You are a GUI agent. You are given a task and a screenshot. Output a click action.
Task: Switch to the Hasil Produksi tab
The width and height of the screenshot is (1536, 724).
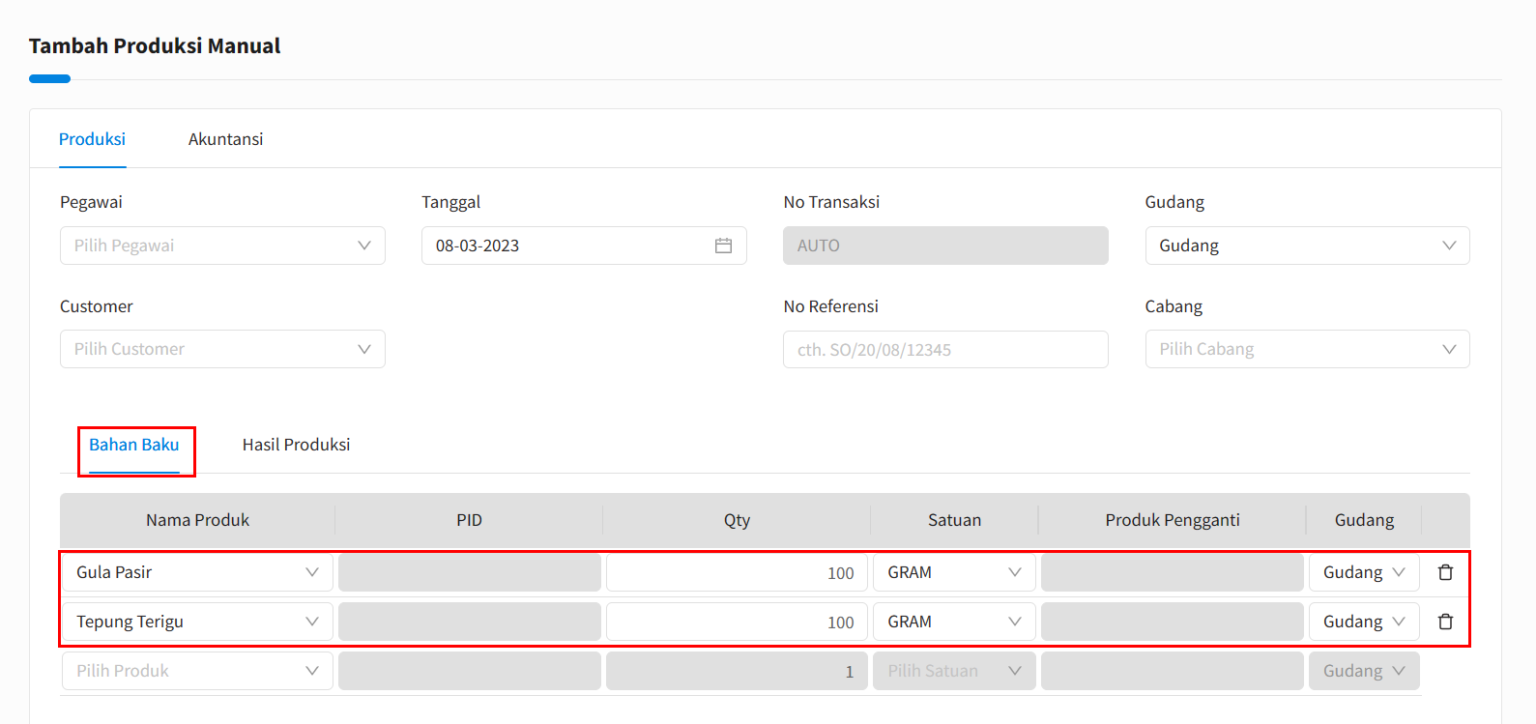(295, 444)
